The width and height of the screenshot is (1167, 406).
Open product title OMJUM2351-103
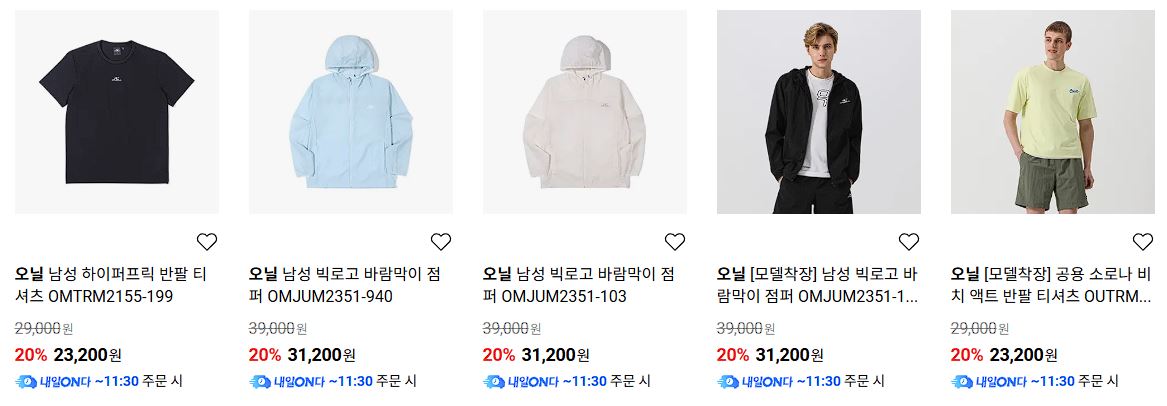(579, 286)
